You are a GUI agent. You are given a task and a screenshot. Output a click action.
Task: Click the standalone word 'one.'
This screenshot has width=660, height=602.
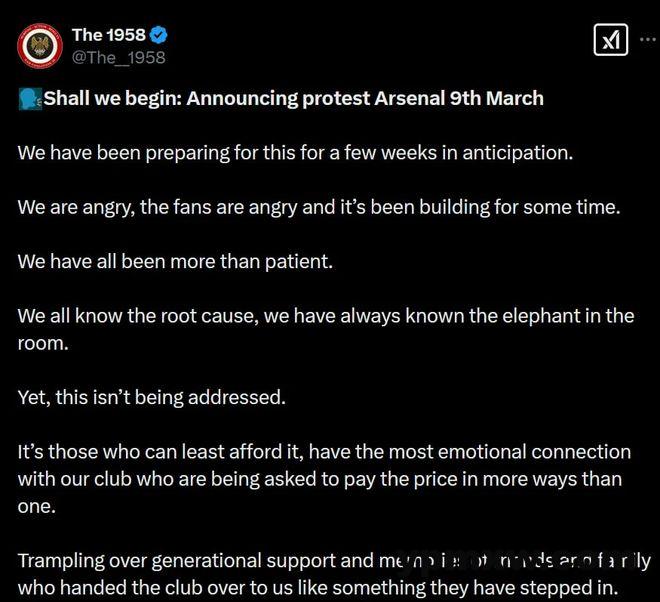click(x=37, y=506)
